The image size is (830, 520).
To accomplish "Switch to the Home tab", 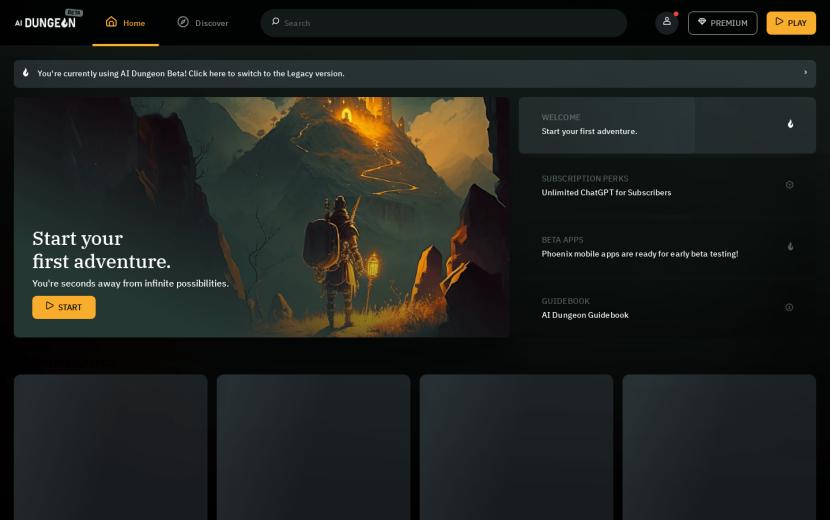I will point(125,23).
